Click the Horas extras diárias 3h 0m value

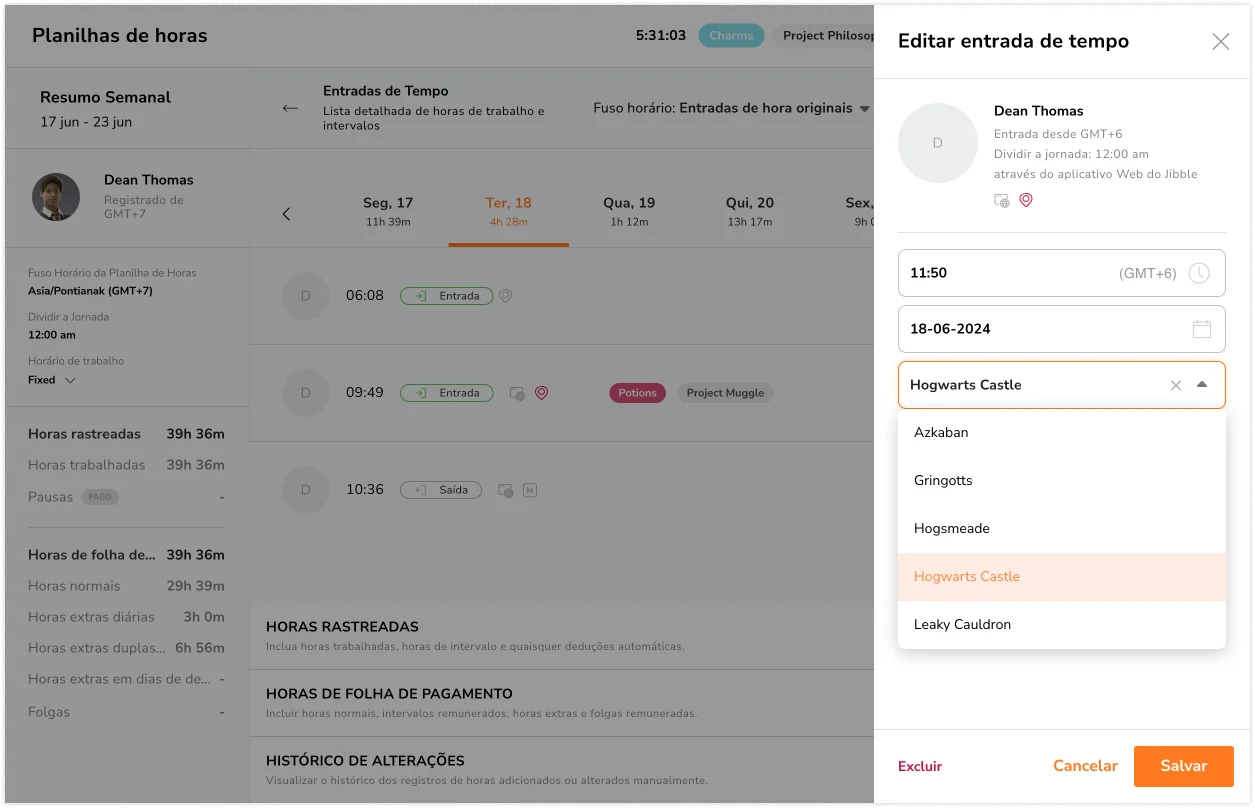[x=204, y=617]
